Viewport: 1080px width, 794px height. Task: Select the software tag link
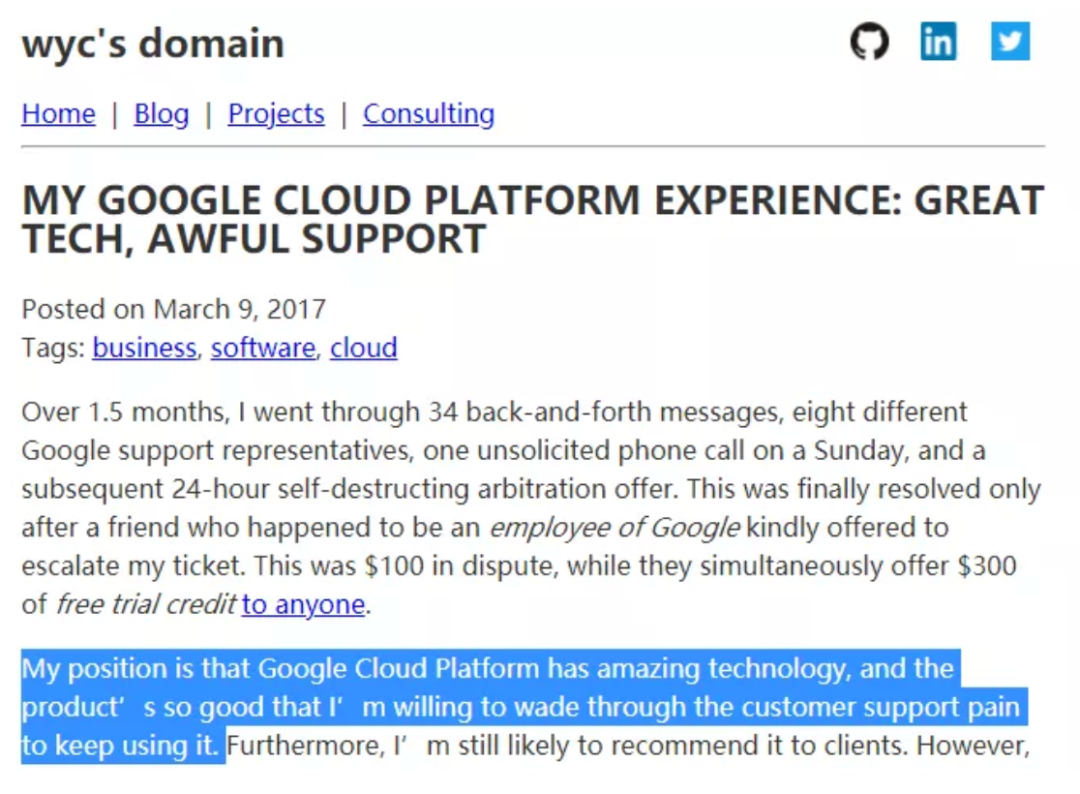click(x=263, y=348)
